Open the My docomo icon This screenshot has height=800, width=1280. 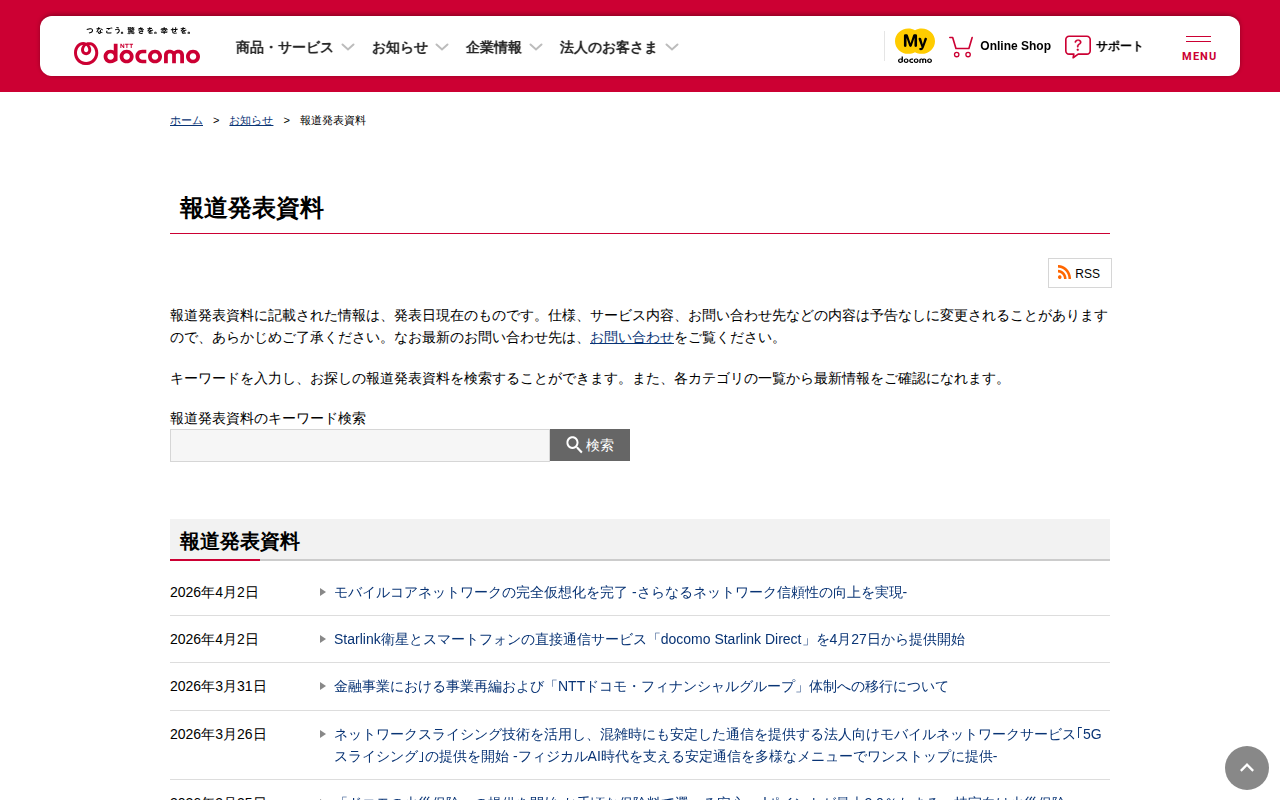915,46
